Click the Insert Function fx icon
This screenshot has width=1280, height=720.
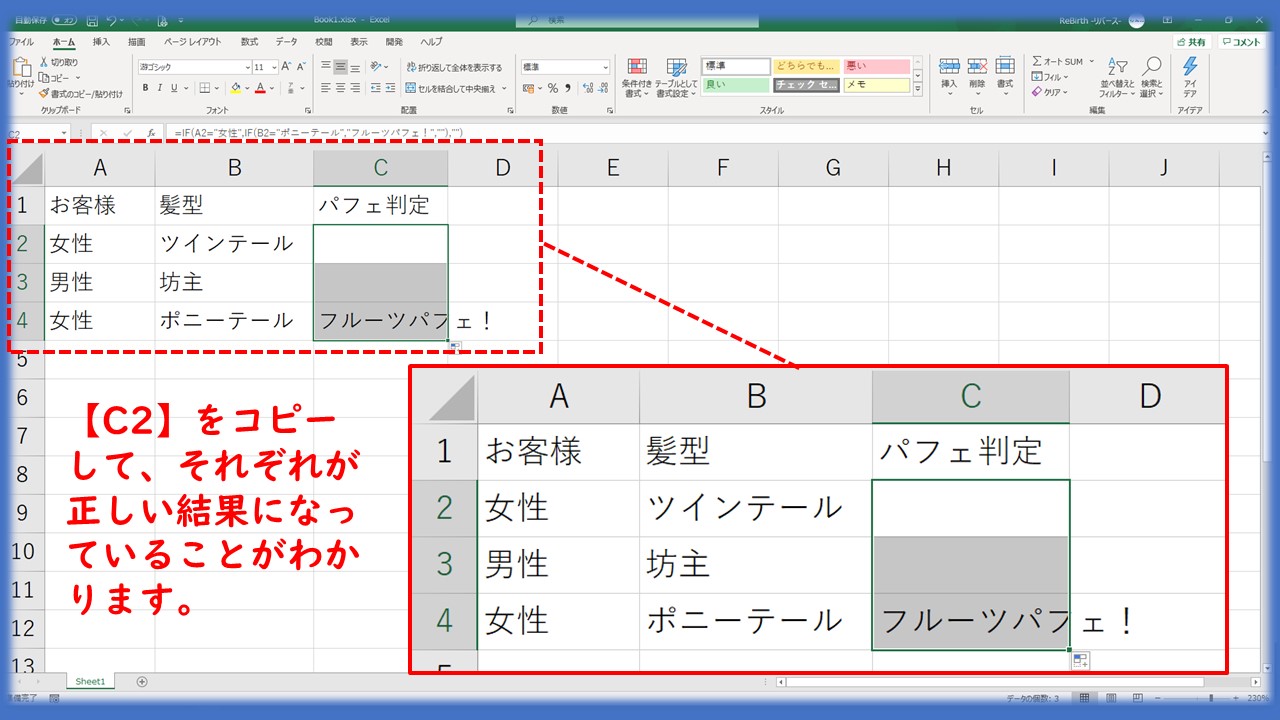click(151, 132)
